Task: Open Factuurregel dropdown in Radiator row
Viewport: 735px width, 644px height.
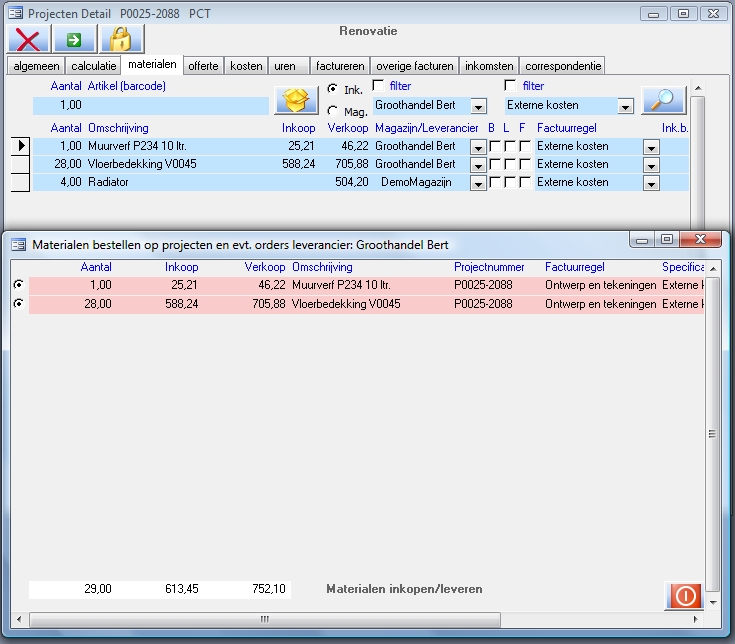Action: pyautogui.click(x=651, y=184)
